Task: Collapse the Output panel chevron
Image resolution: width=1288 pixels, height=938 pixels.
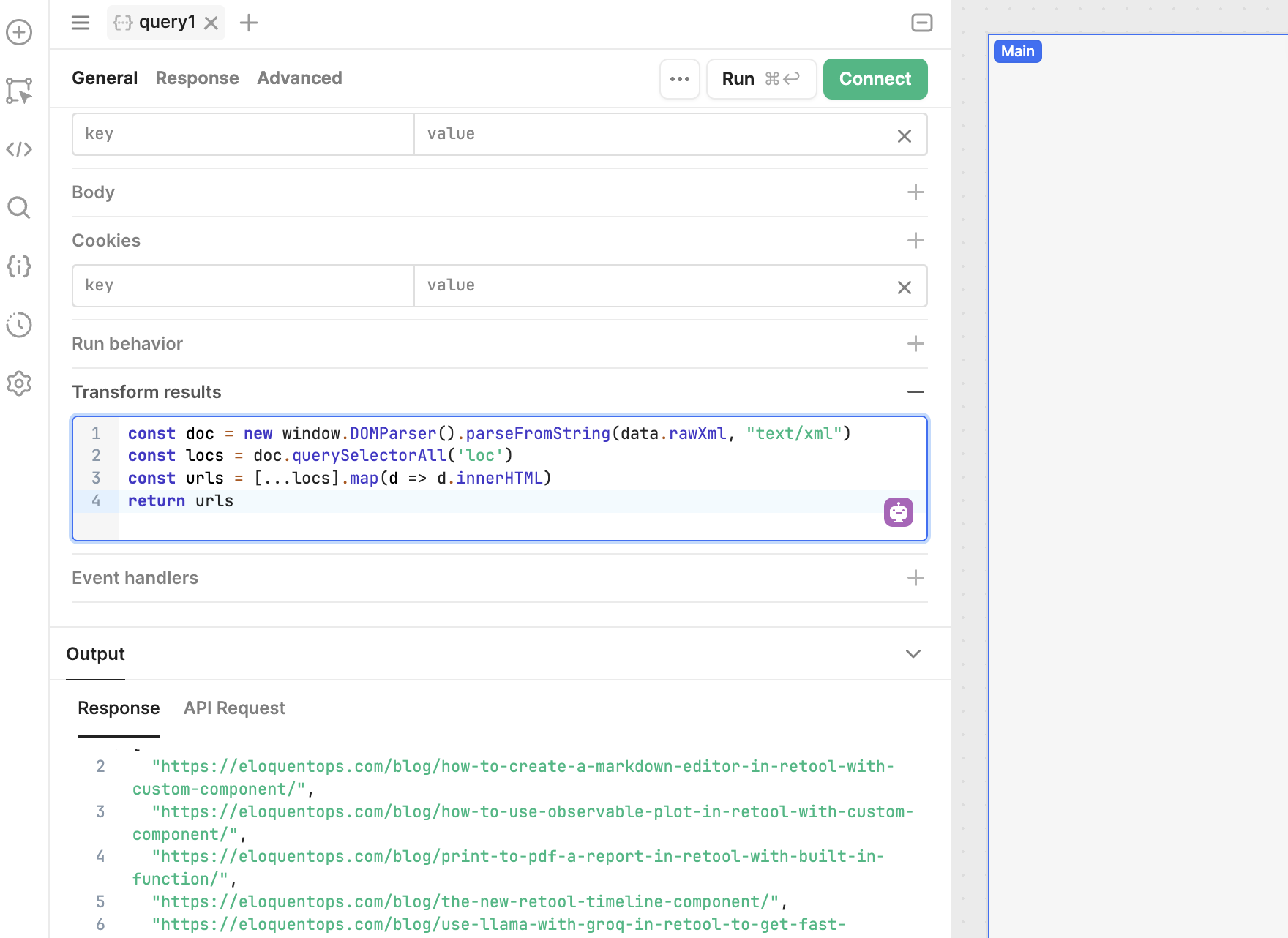Action: pyautogui.click(x=913, y=653)
